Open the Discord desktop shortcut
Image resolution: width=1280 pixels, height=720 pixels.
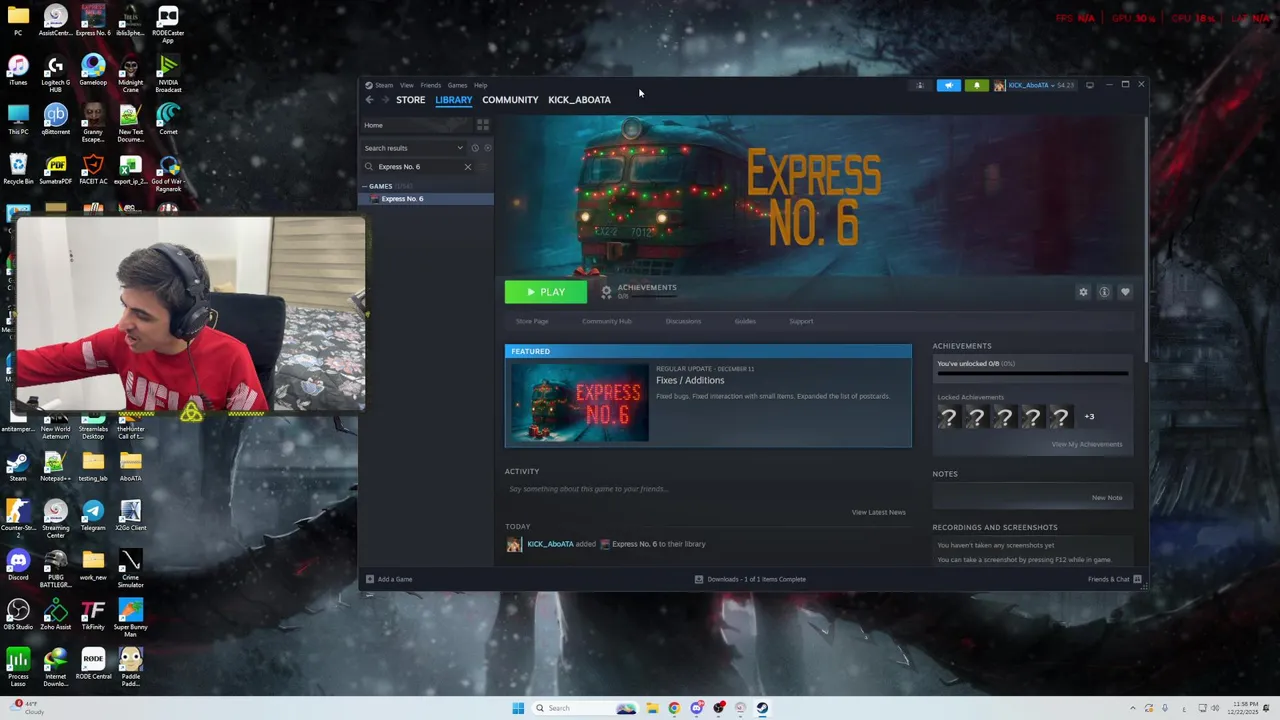(x=18, y=565)
